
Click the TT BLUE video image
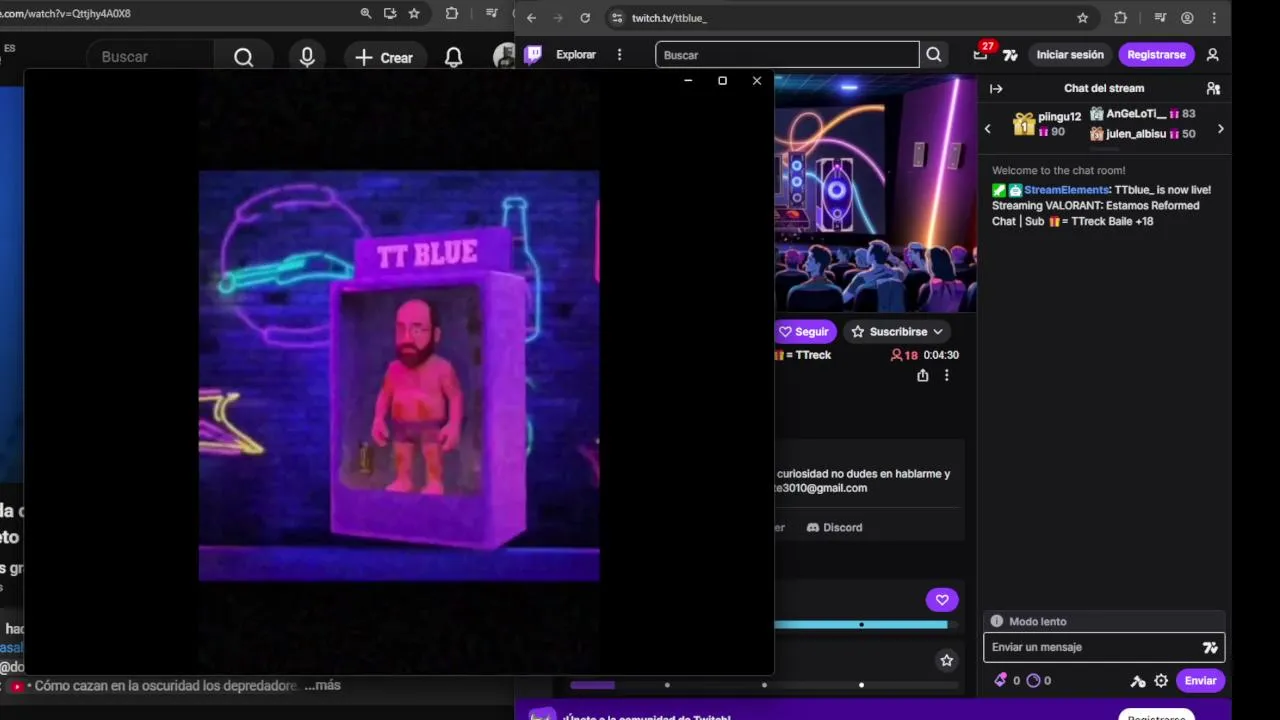click(399, 376)
